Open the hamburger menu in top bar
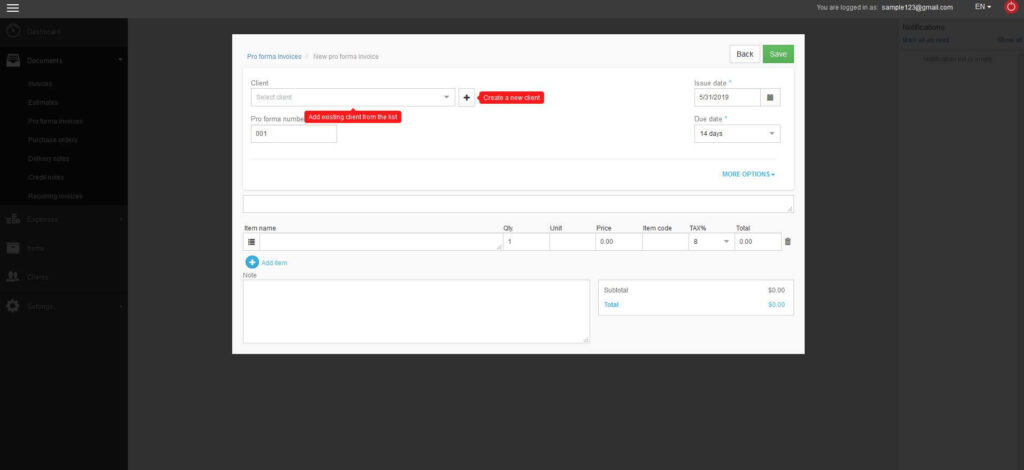1024x470 pixels. (x=12, y=8)
